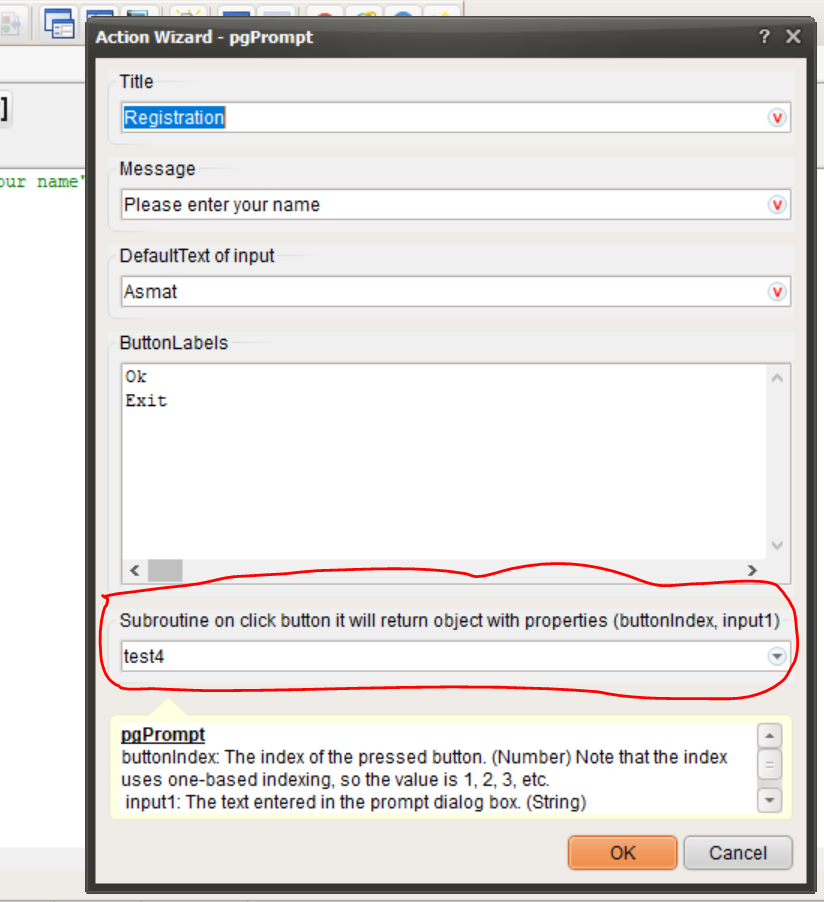Click the ButtonLabels horizontal scroll left arrow
The width and height of the screenshot is (824, 902).
click(x=135, y=571)
